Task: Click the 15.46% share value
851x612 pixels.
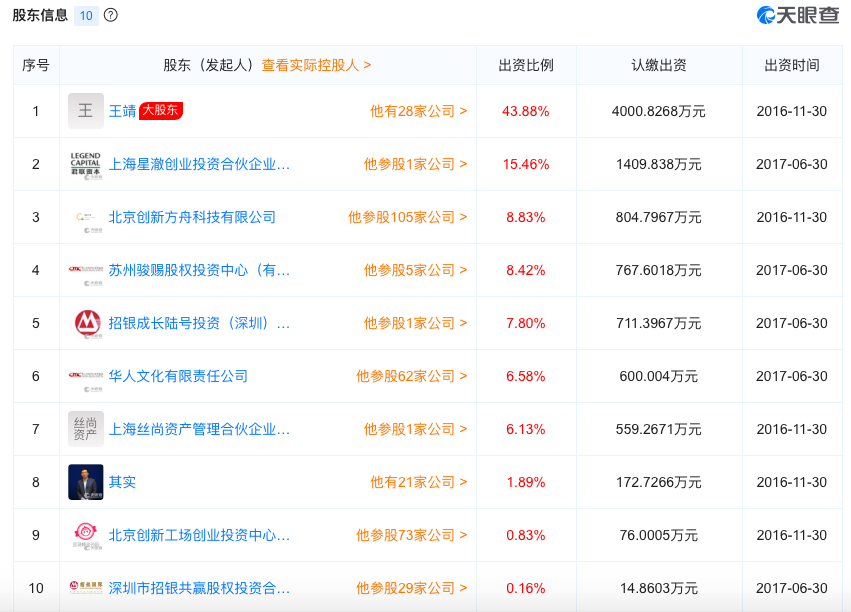Action: pyautogui.click(x=526, y=164)
